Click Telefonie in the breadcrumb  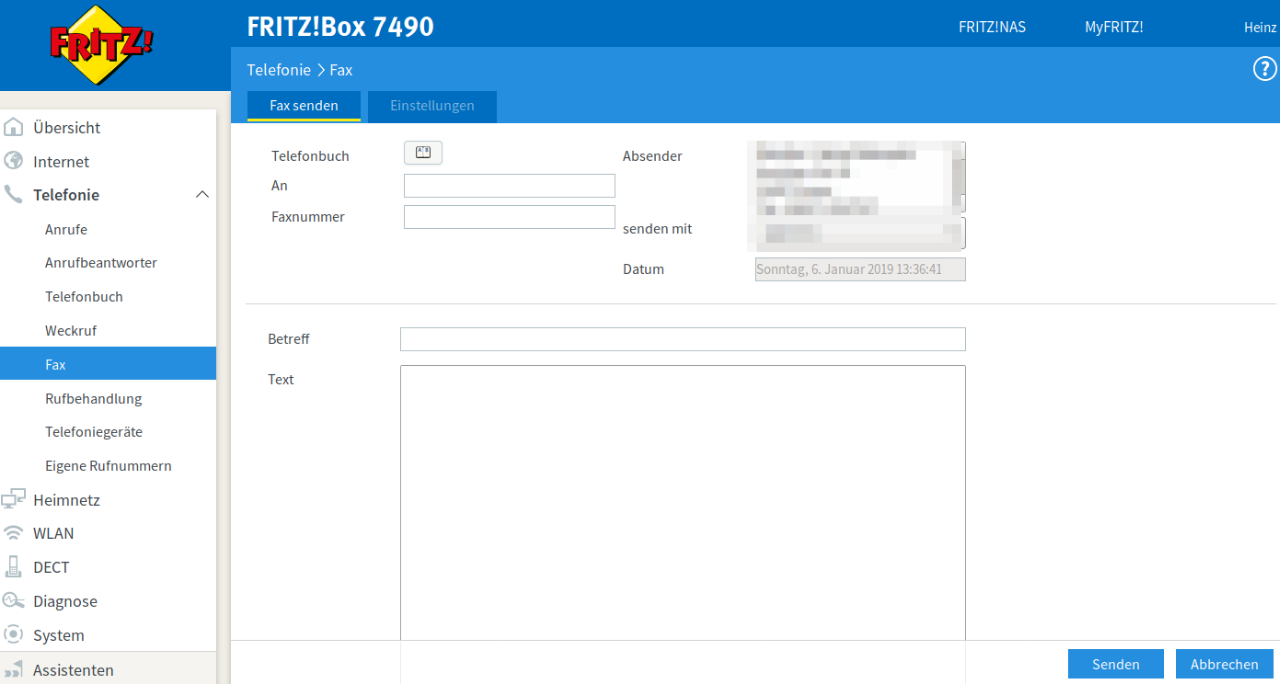279,70
